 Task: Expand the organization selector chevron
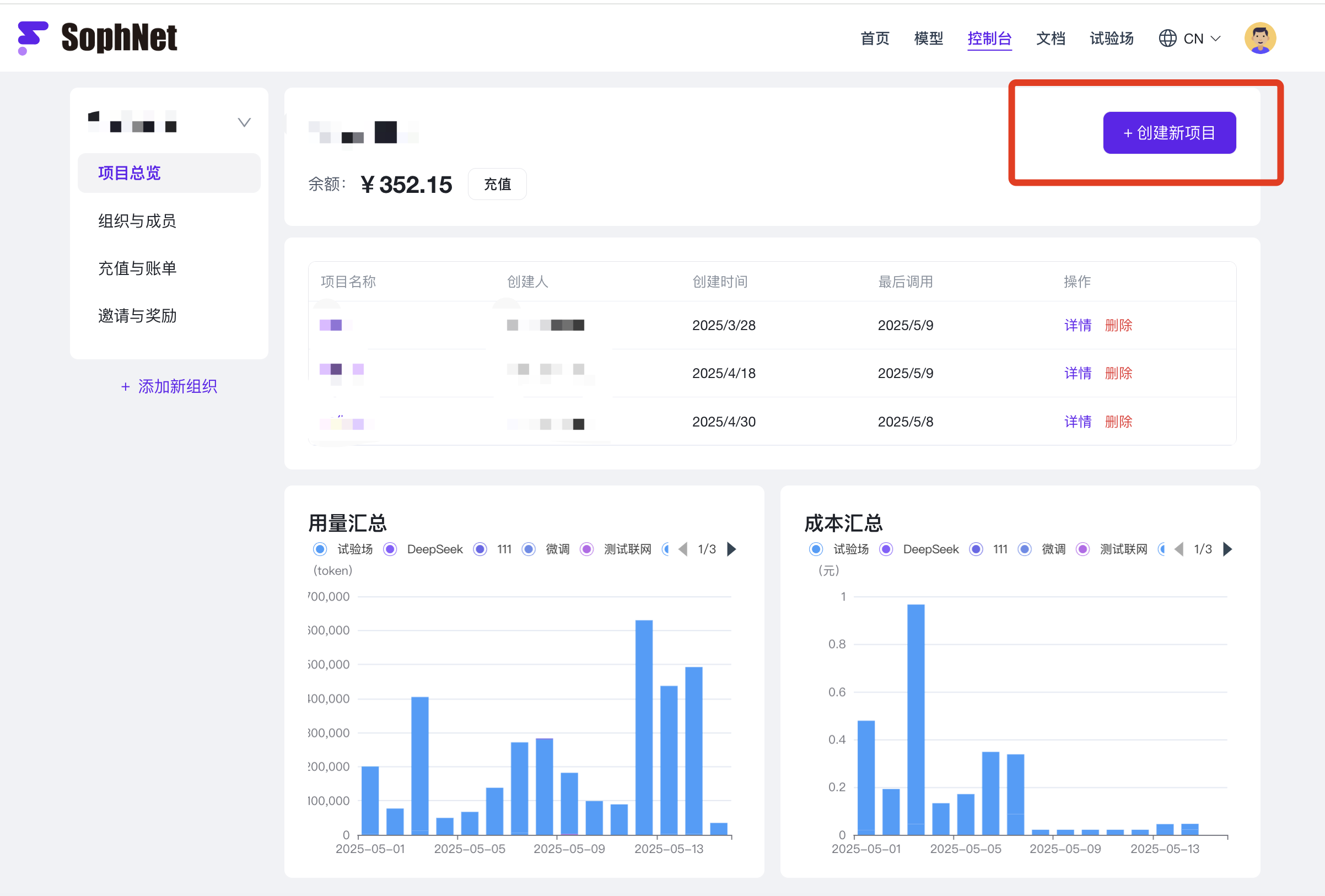pos(244,122)
